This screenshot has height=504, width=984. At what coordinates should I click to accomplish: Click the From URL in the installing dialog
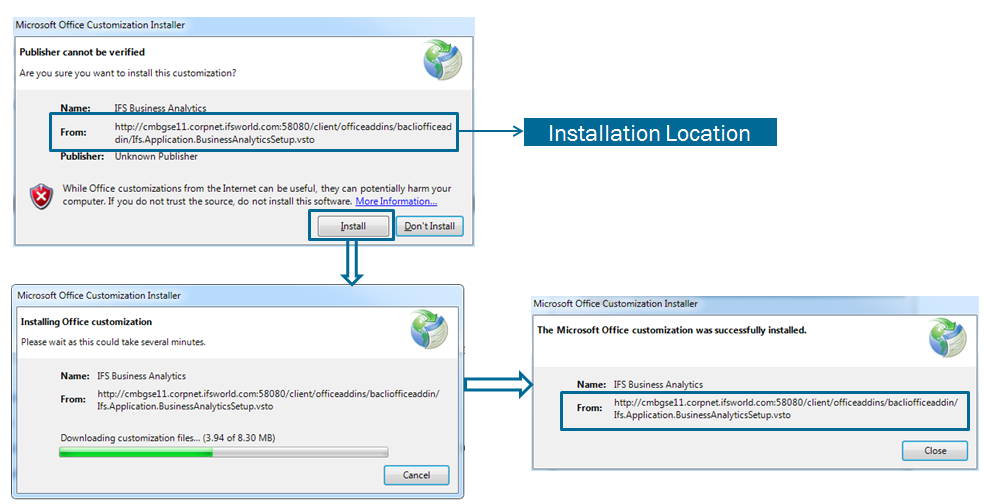(269, 400)
